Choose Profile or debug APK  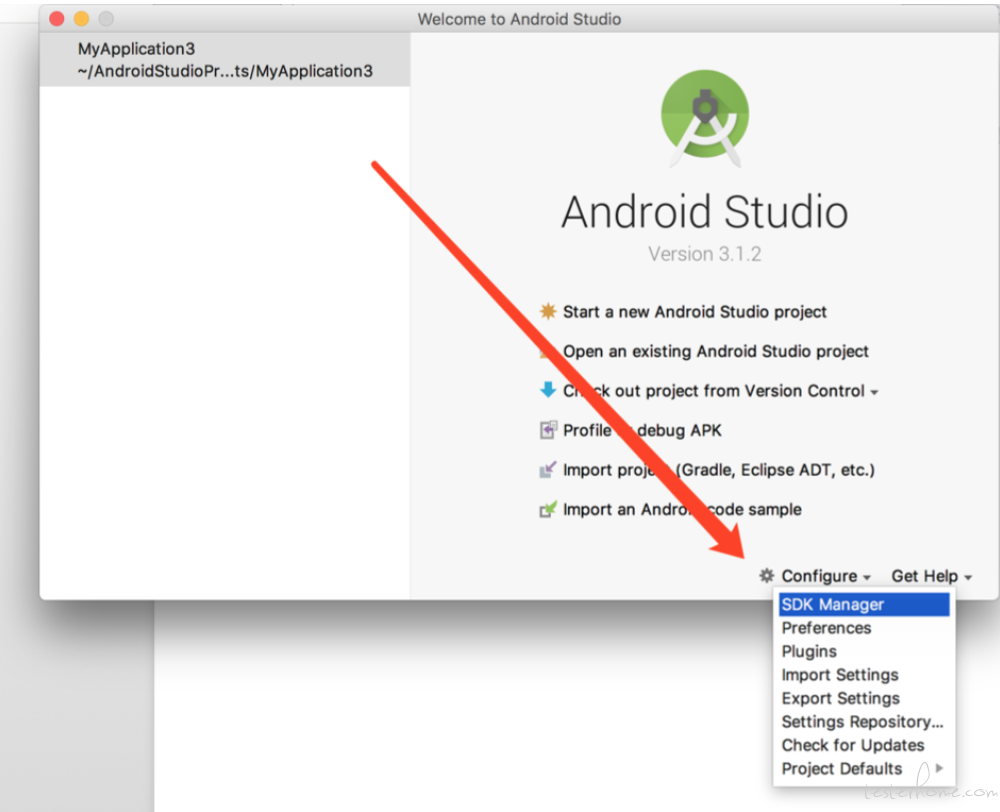click(x=642, y=431)
